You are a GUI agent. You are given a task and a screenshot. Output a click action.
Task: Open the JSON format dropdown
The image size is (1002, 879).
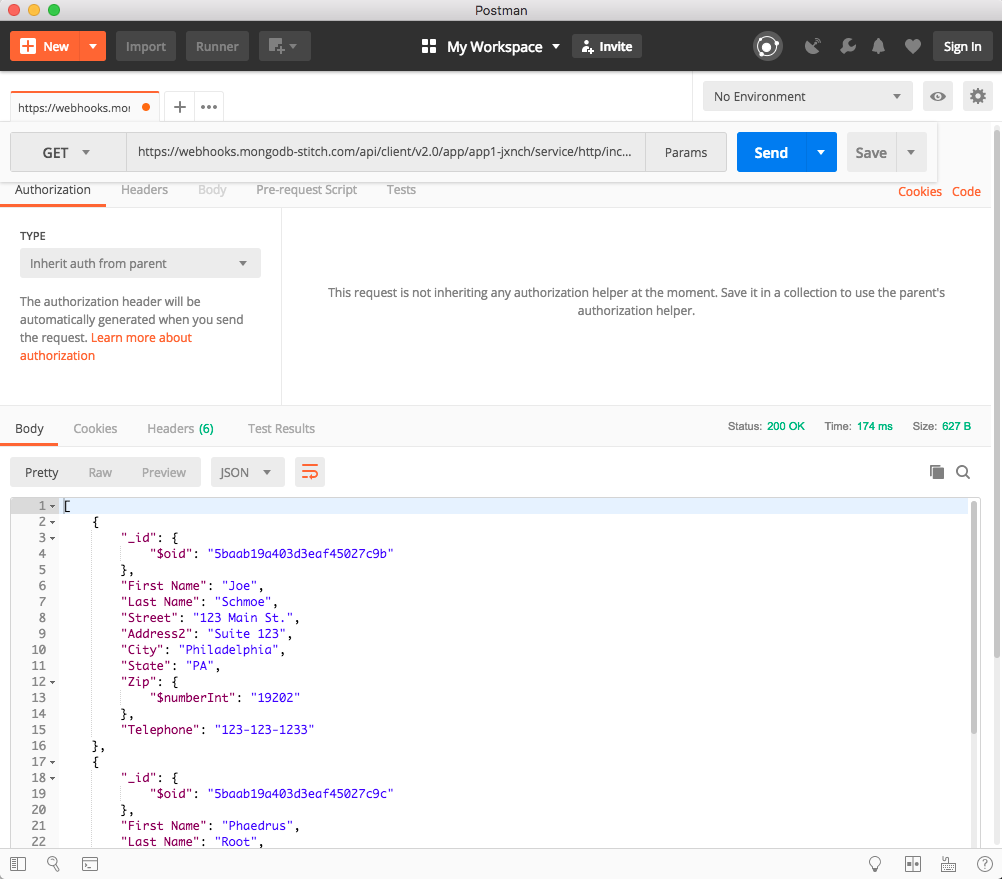pos(247,472)
